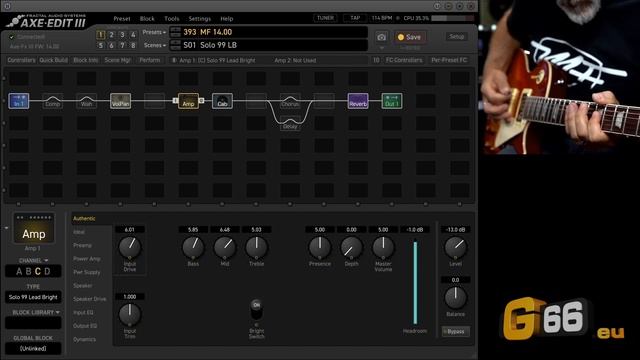Select the Delay block

(x=290, y=123)
